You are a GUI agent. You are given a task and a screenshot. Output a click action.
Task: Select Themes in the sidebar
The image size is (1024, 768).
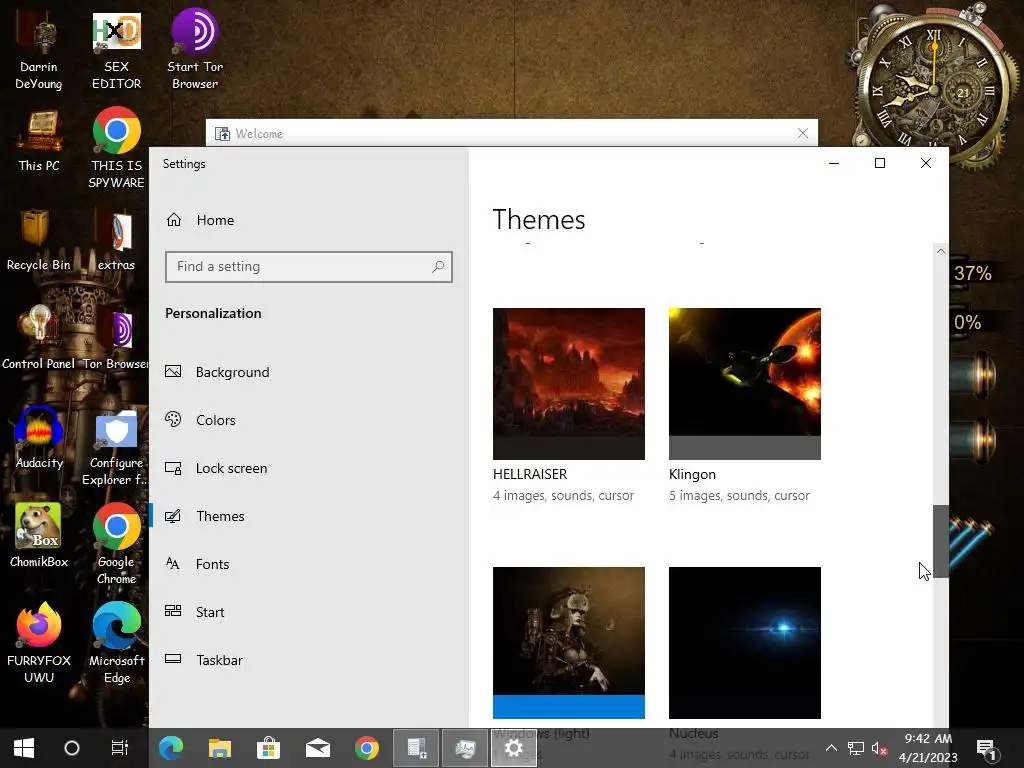click(x=220, y=516)
